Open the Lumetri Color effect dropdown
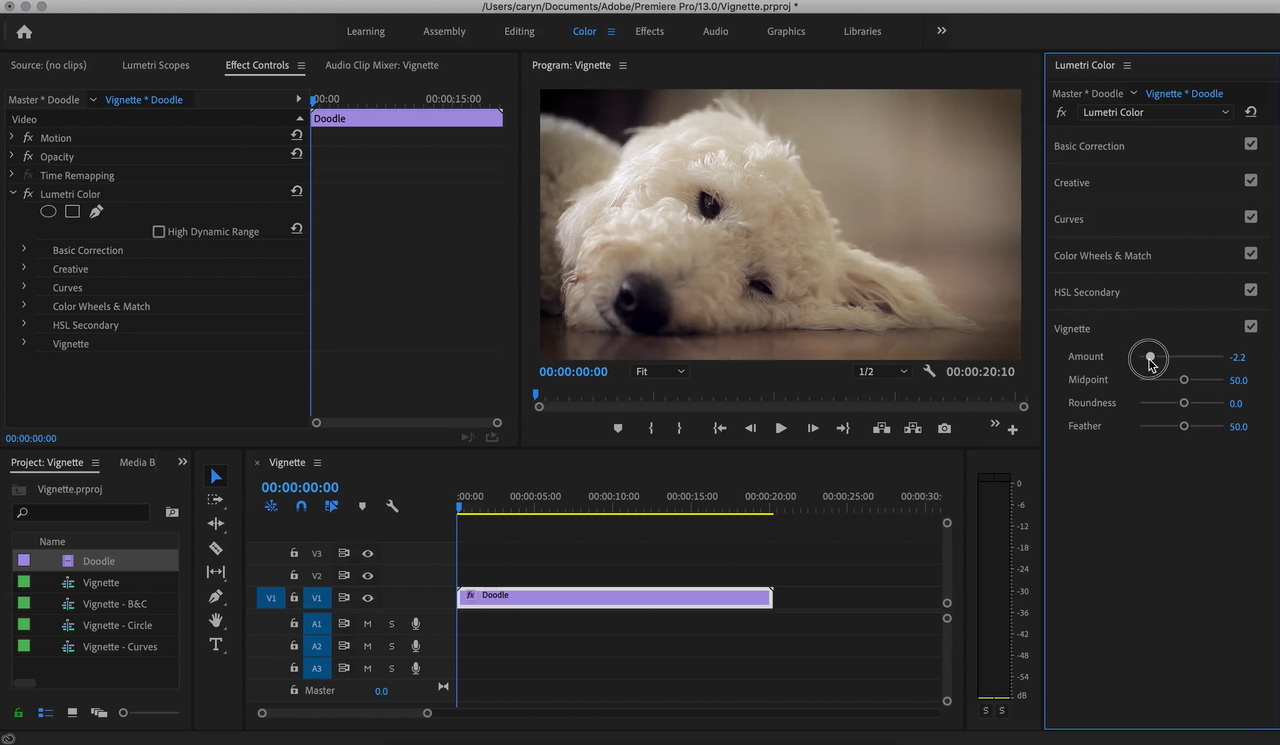The width and height of the screenshot is (1280, 745). 1156,112
